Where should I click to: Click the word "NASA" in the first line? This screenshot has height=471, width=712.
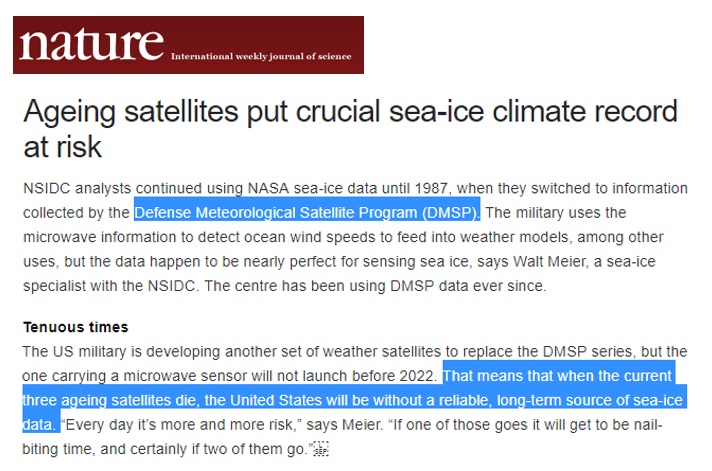pos(268,188)
